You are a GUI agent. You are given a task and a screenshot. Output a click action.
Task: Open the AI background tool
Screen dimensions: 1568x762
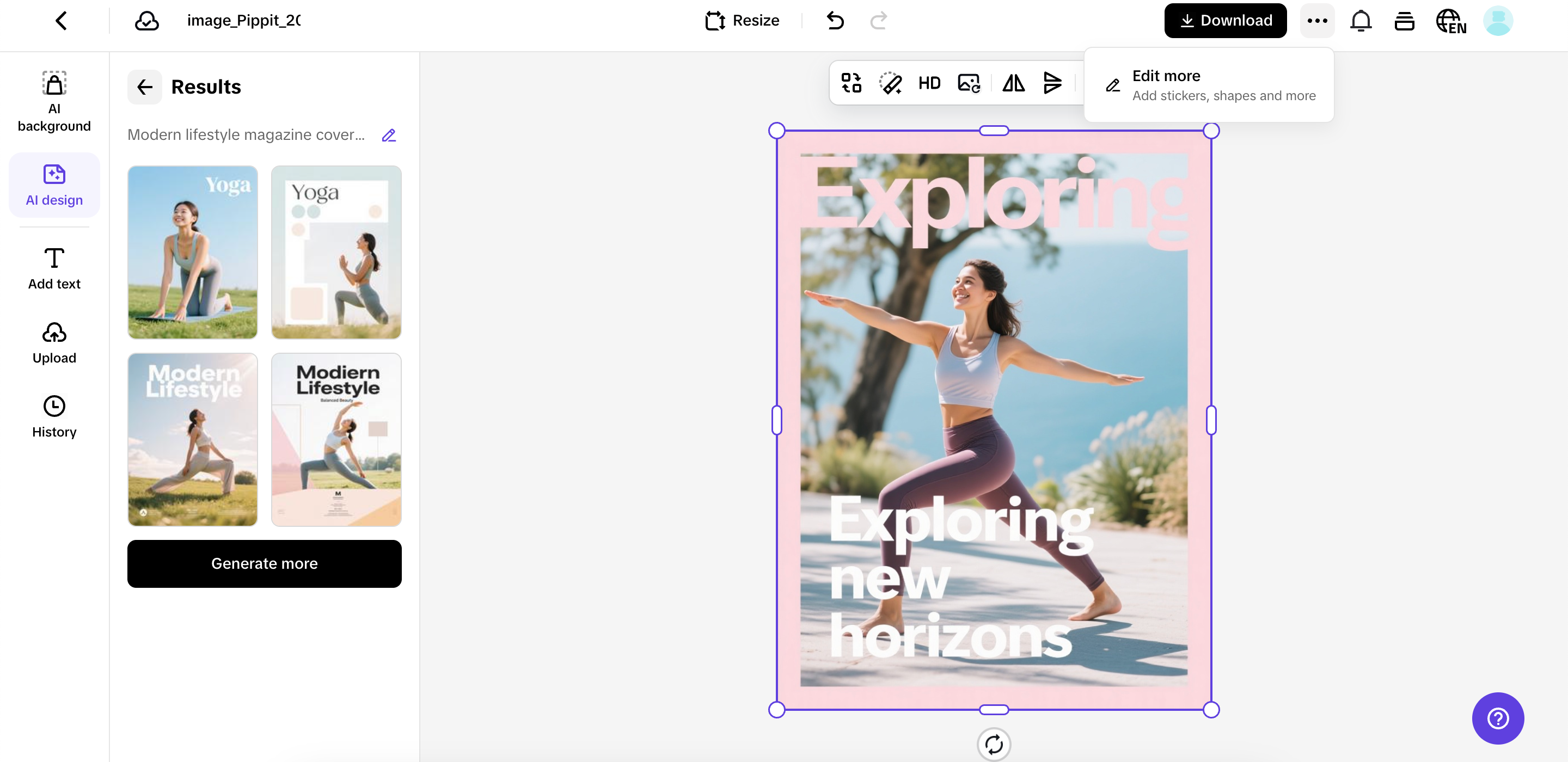click(x=54, y=101)
